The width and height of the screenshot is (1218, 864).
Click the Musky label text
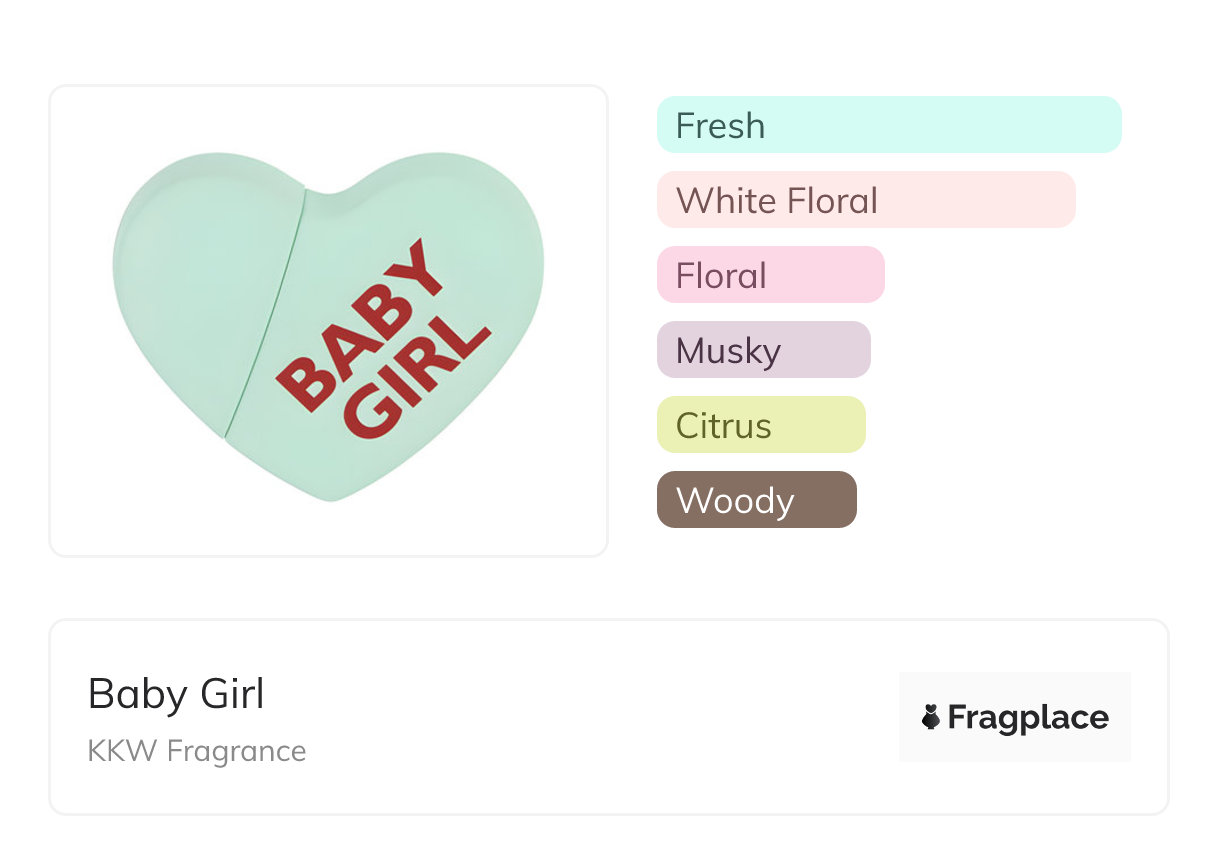728,351
